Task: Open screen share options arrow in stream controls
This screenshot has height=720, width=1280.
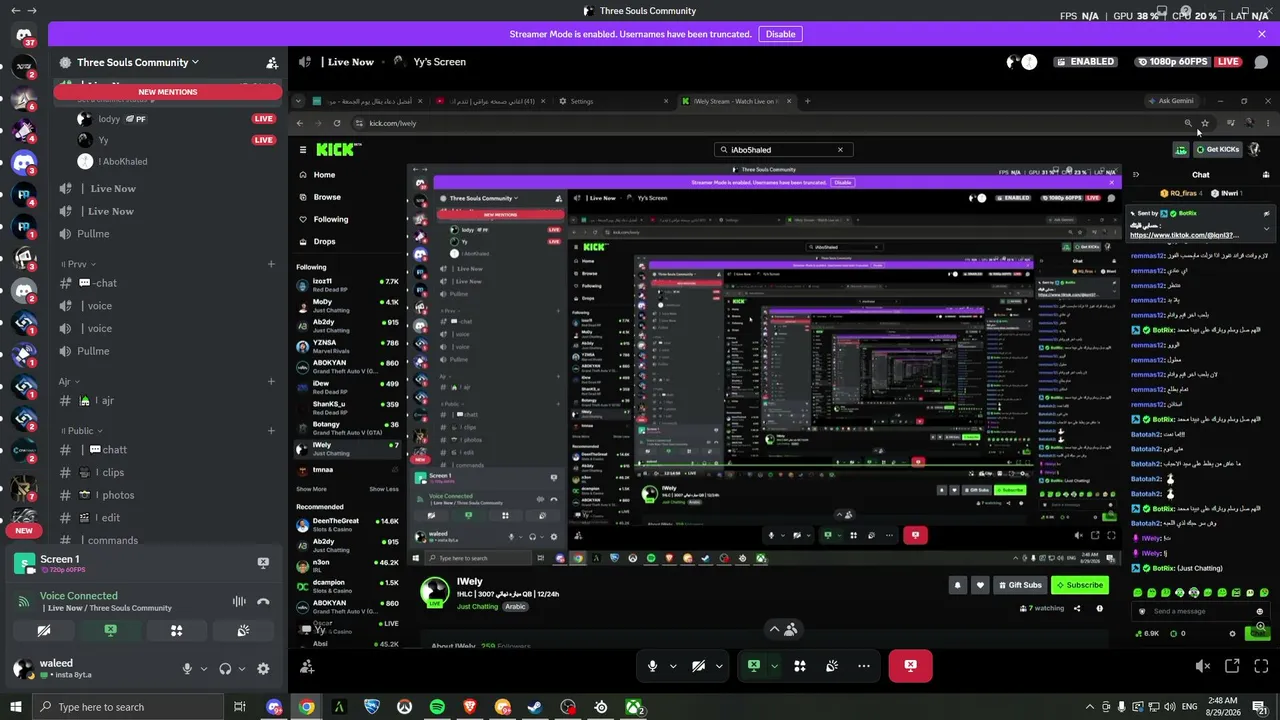Action: (x=774, y=666)
